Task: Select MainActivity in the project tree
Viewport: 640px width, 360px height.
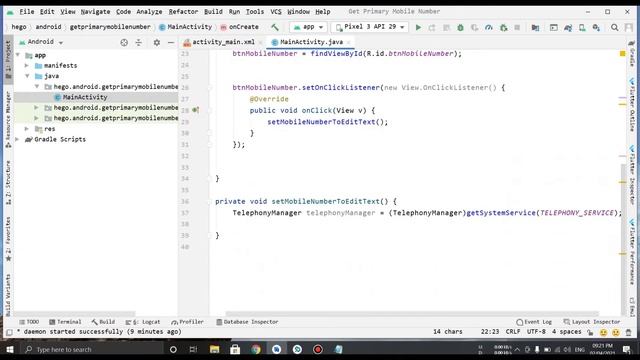Action: (85, 97)
